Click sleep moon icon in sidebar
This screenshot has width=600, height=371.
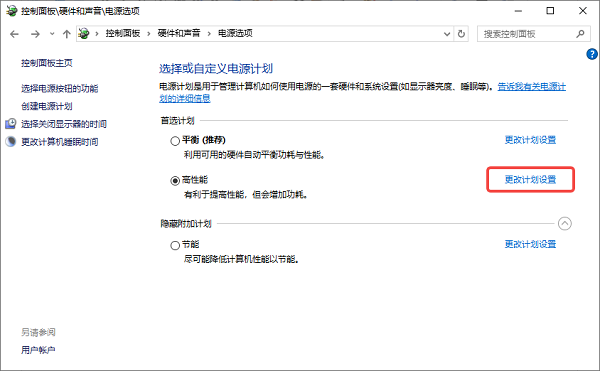pyautogui.click(x=11, y=142)
